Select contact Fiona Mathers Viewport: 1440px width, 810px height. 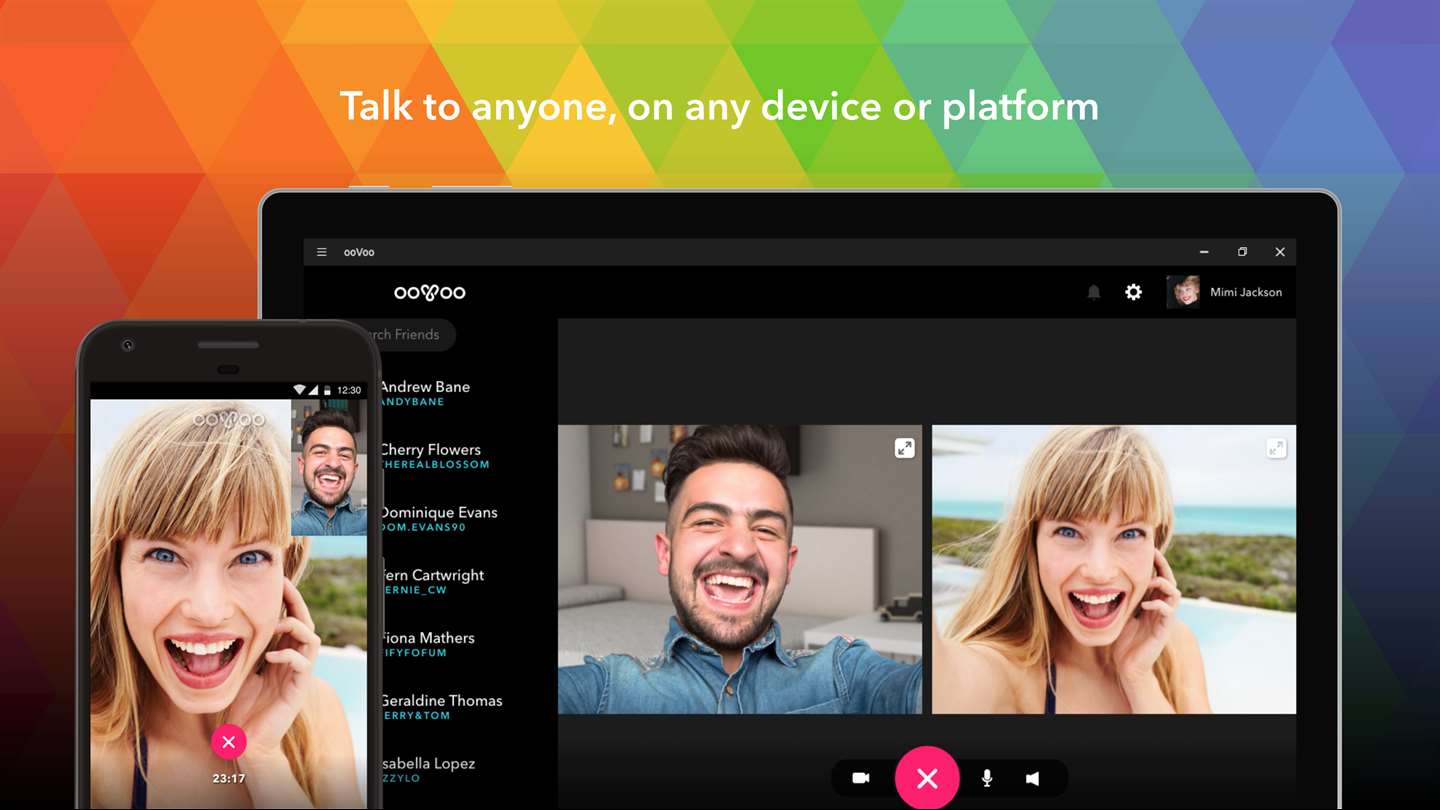428,644
